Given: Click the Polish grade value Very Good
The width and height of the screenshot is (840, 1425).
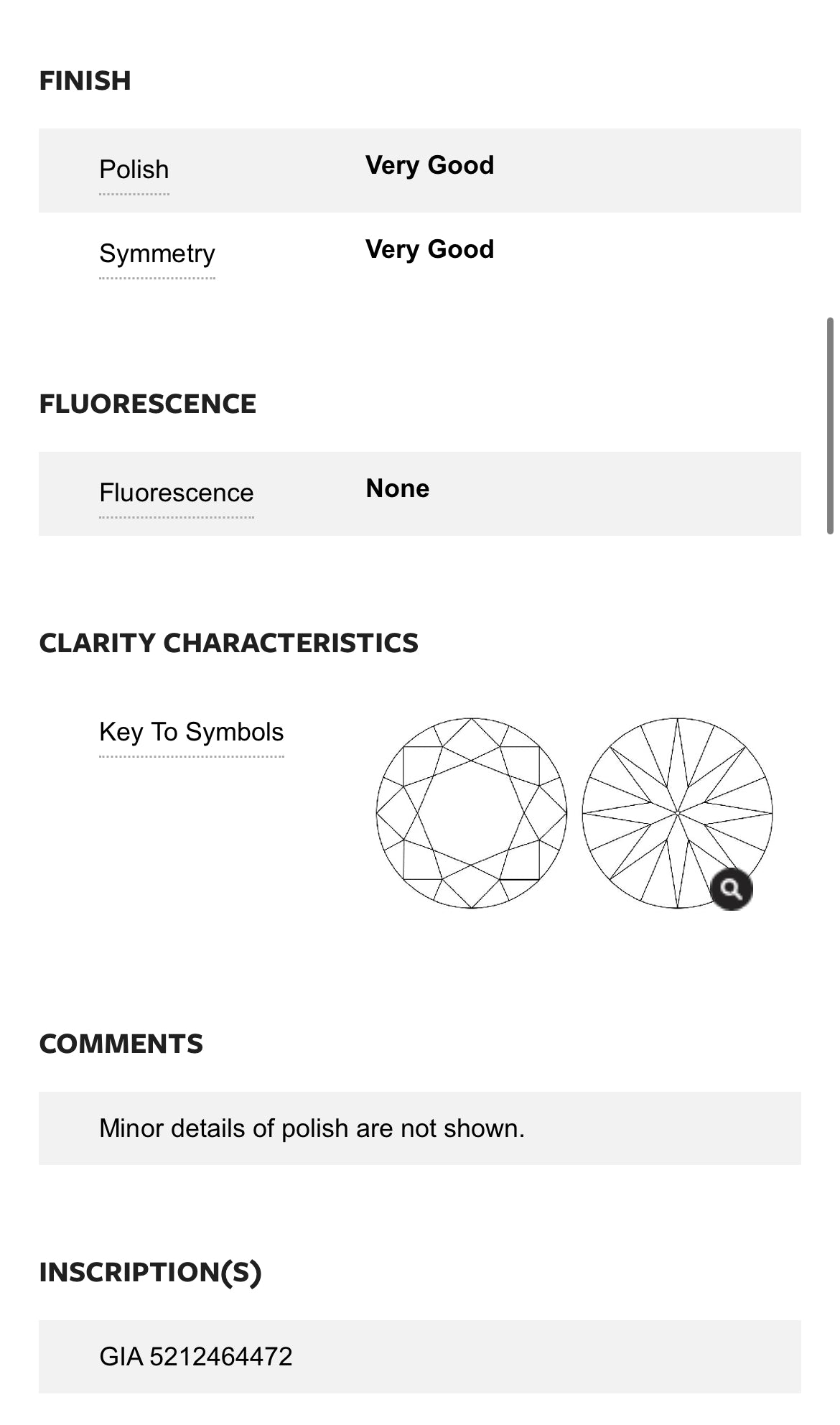Looking at the screenshot, I should (429, 165).
